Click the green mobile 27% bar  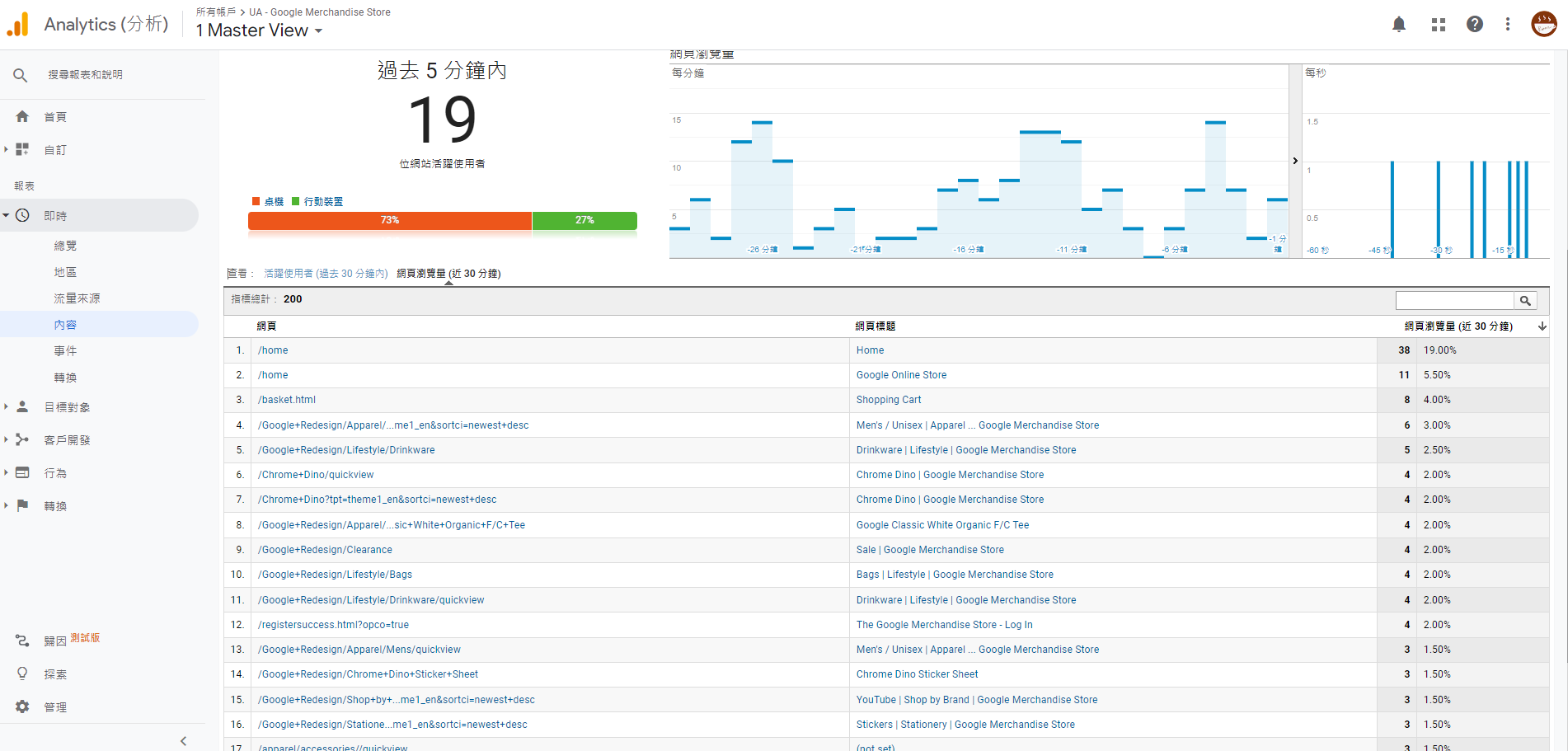pos(584,220)
